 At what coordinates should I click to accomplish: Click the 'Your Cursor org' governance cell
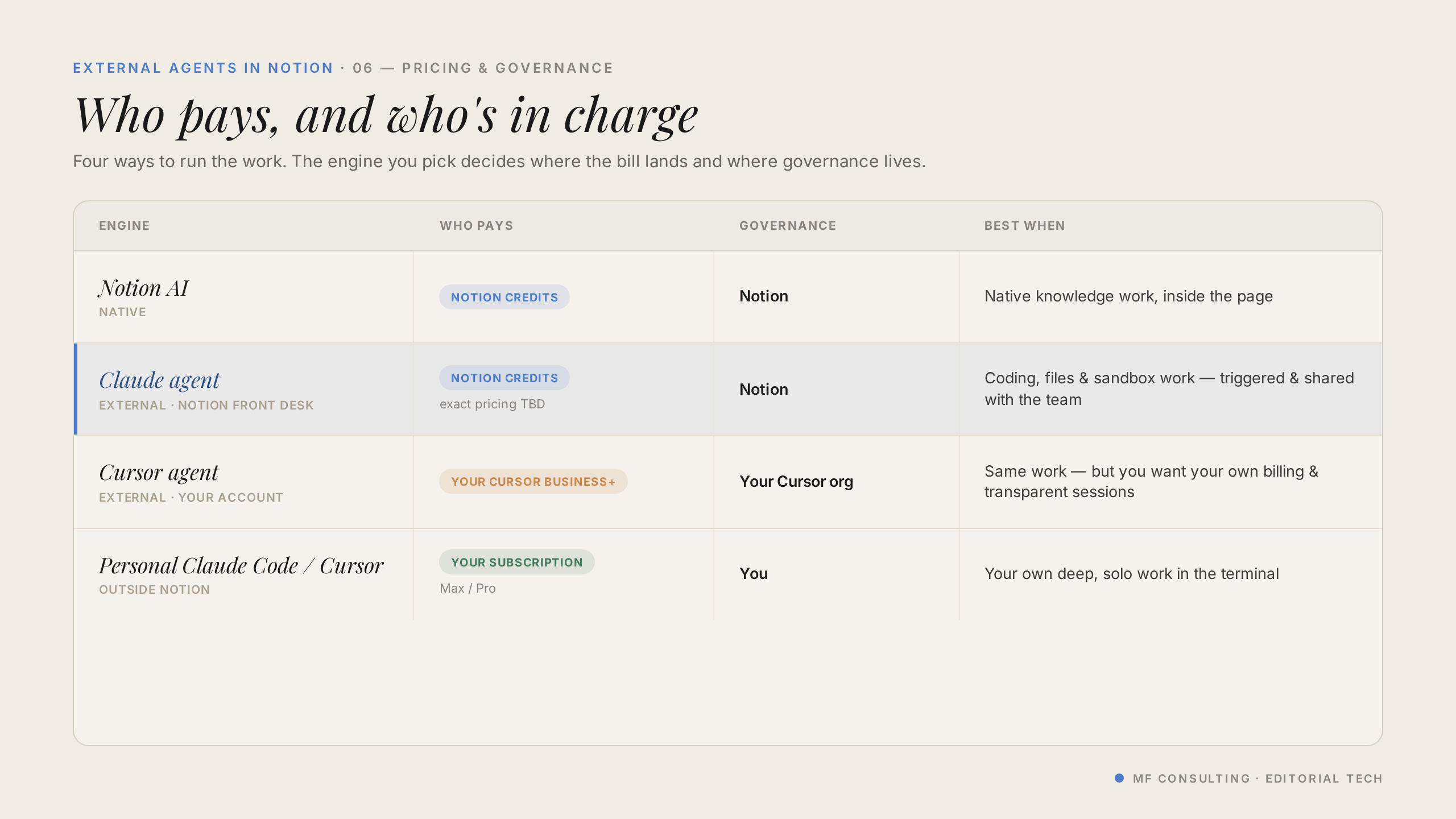coord(796,482)
